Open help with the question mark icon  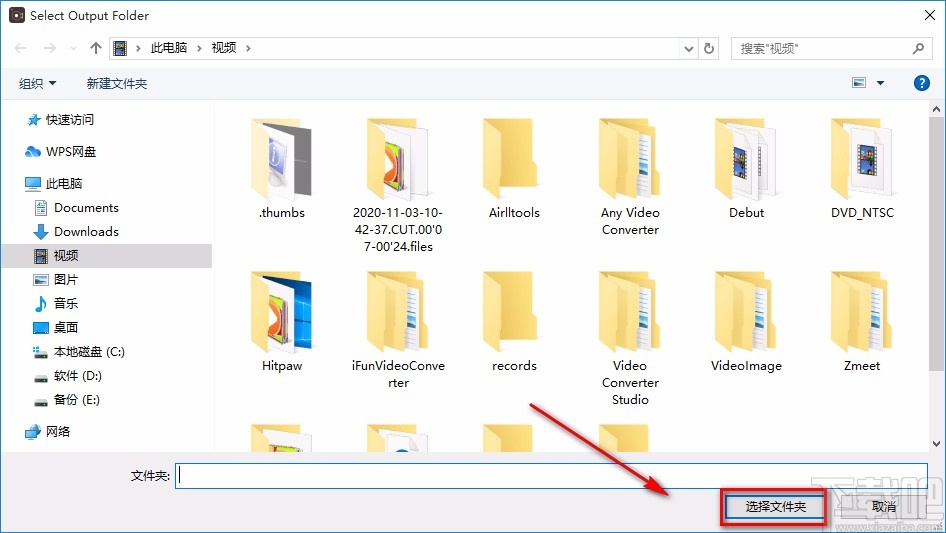tap(921, 83)
